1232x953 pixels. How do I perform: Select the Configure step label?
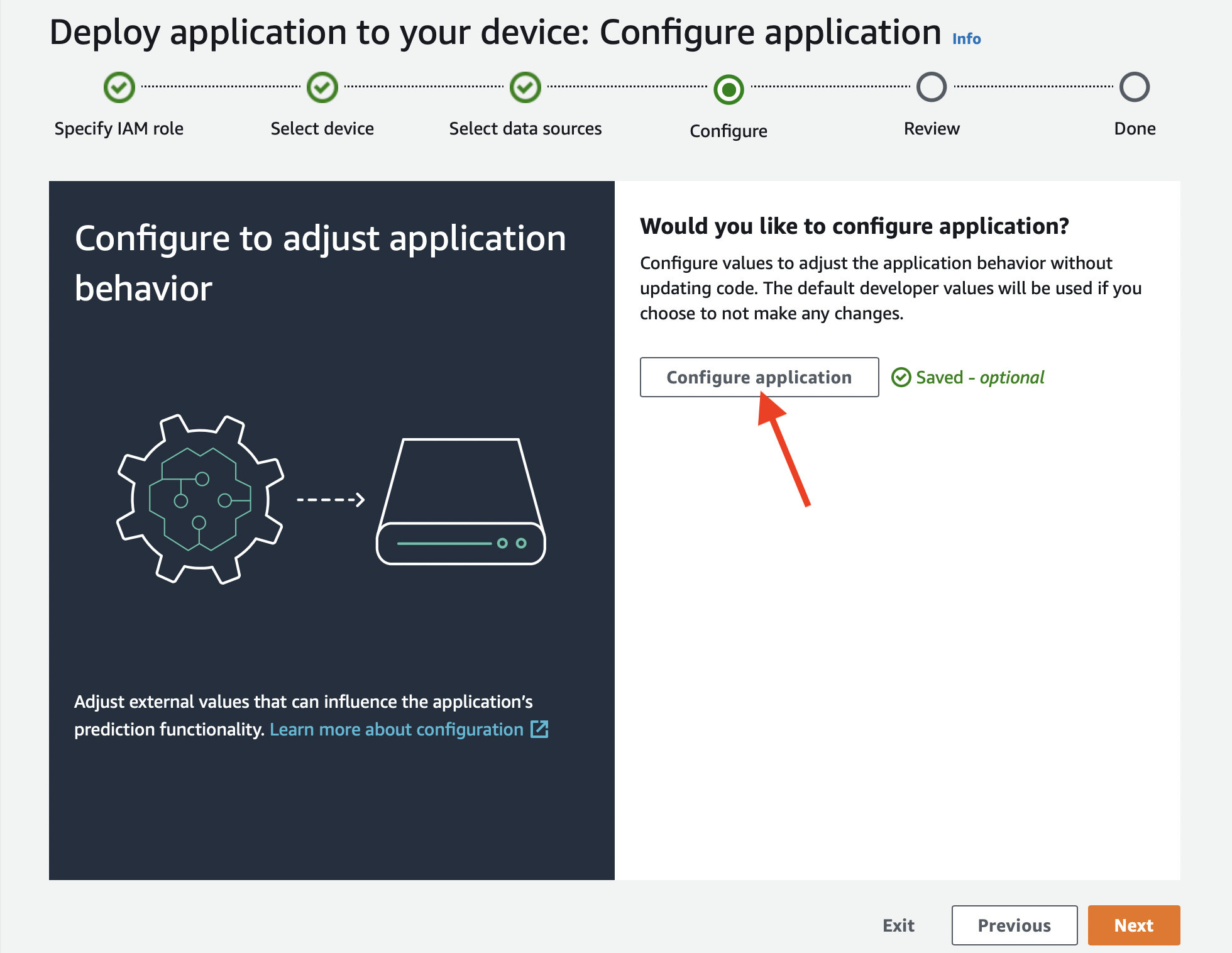pyautogui.click(x=729, y=131)
